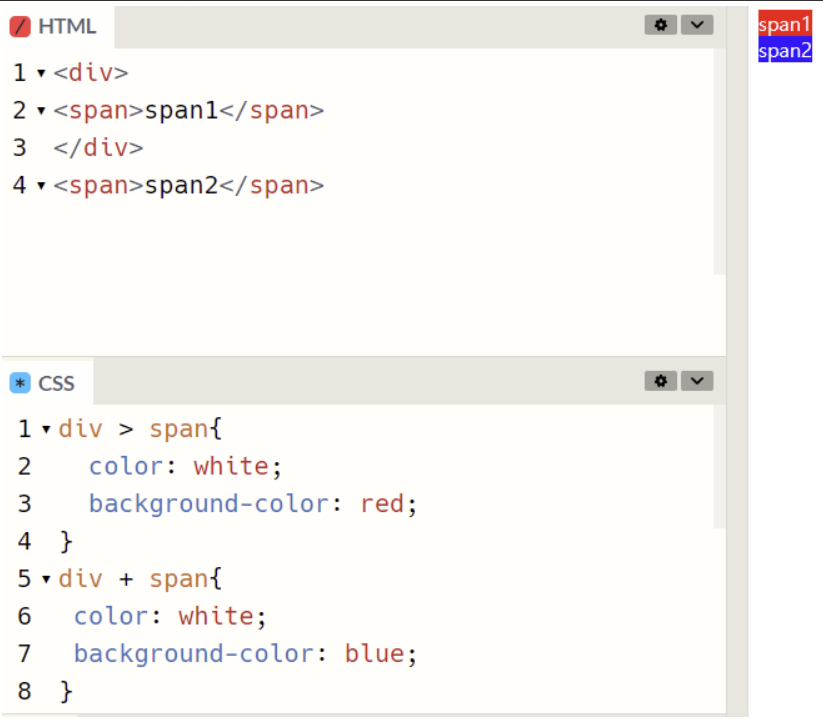Open HTML editor settings gear
This screenshot has height=719, width=823.
(x=660, y=25)
